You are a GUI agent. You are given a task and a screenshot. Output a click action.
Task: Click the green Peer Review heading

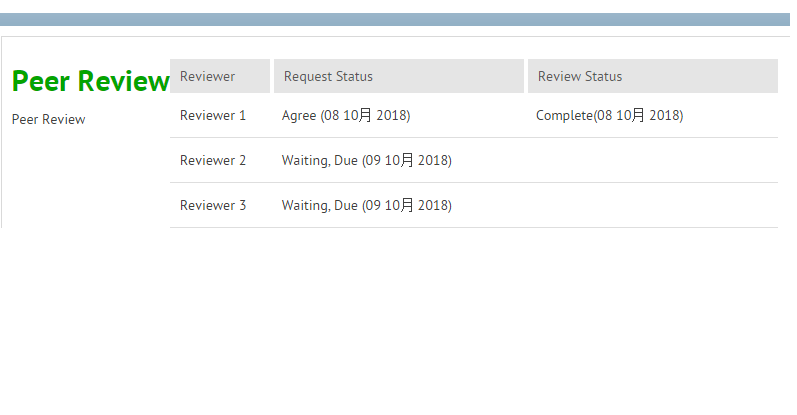click(90, 81)
